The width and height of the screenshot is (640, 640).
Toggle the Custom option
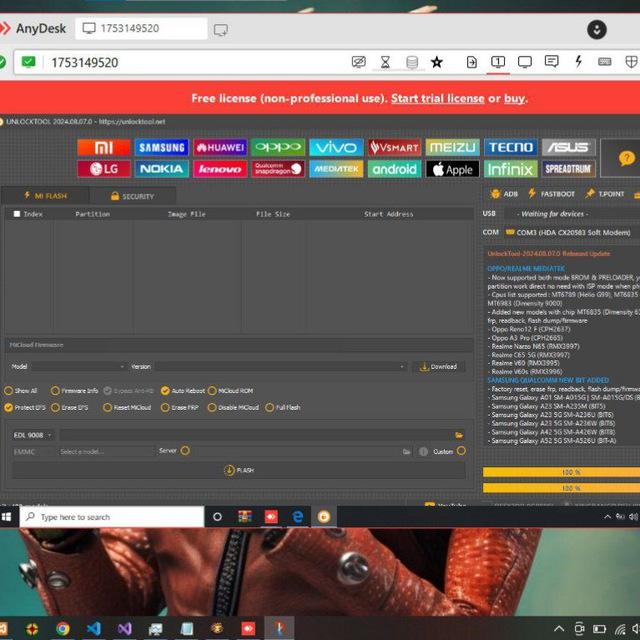point(461,451)
